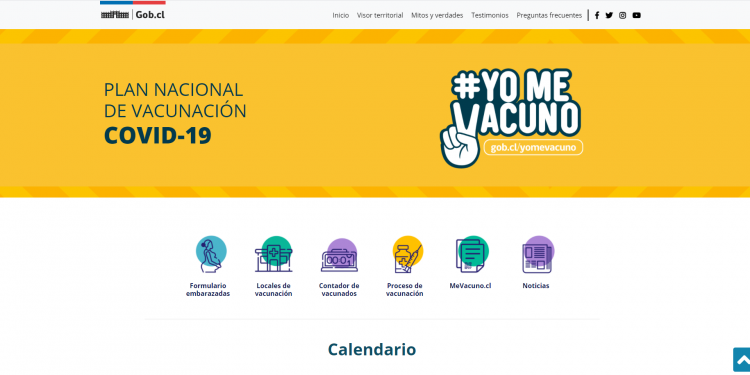Click the scroll-to-top arrow button
Image resolution: width=750 pixels, height=375 pixels.
click(742, 360)
